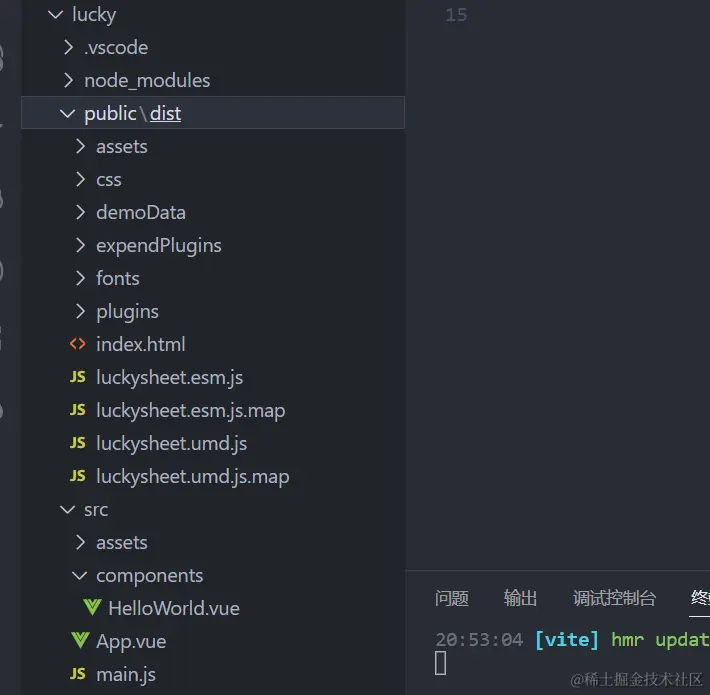The image size is (710, 695).
Task: Select the components folder name
Action: coord(149,576)
